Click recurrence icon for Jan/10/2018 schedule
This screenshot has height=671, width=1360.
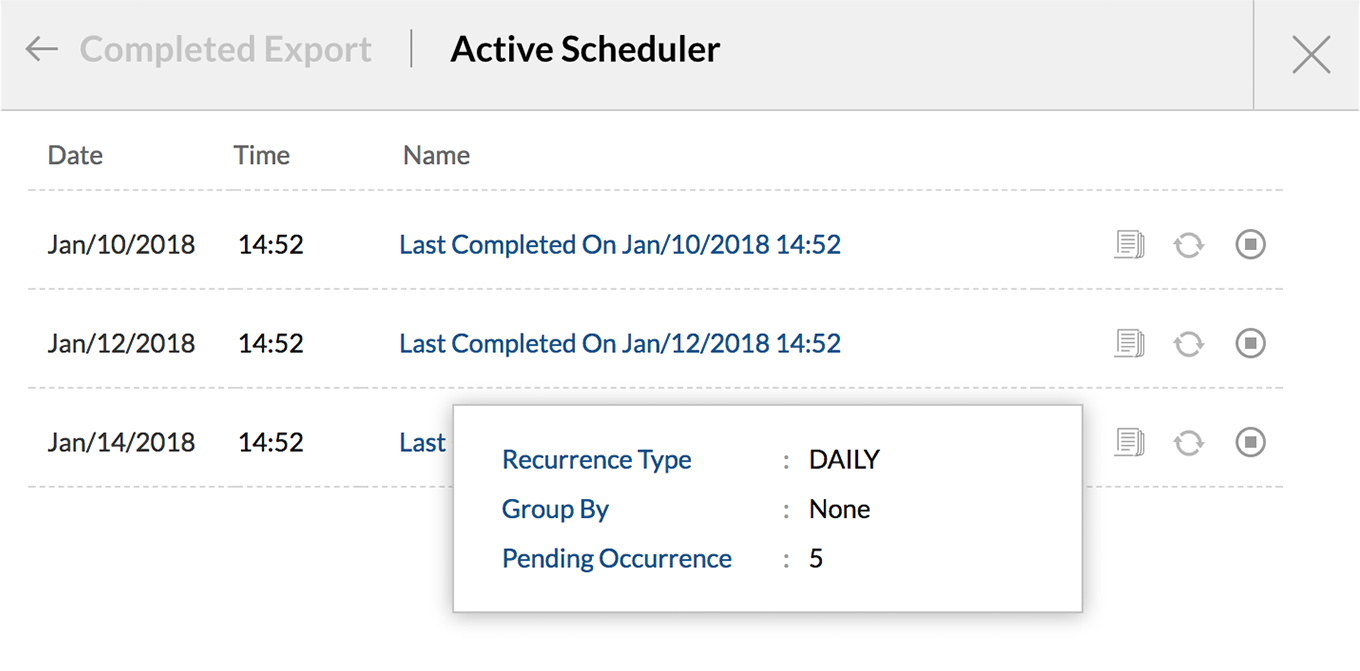1188,244
